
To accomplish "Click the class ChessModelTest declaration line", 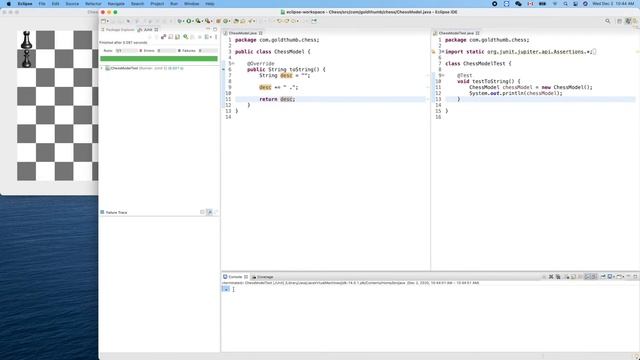I will (x=478, y=64).
